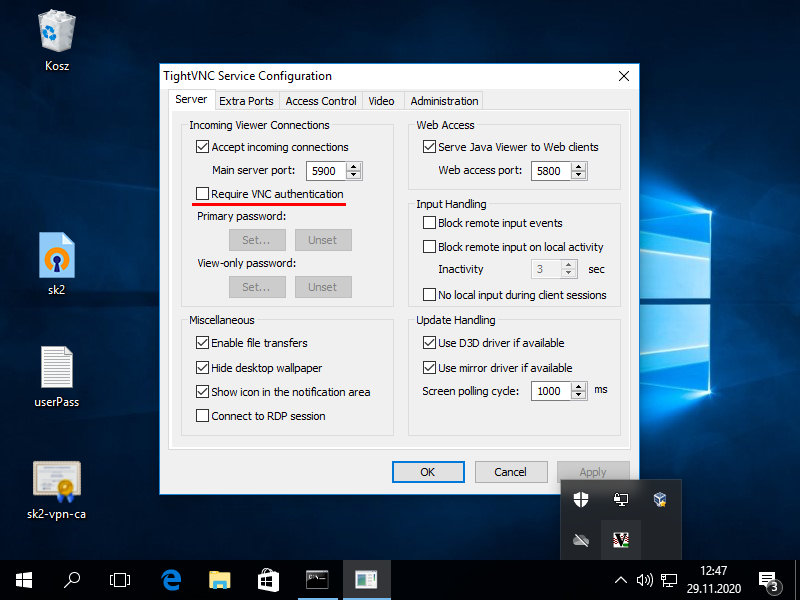Collapse the hidden tray icons chevron
The width and height of the screenshot is (800, 600).
point(621,580)
